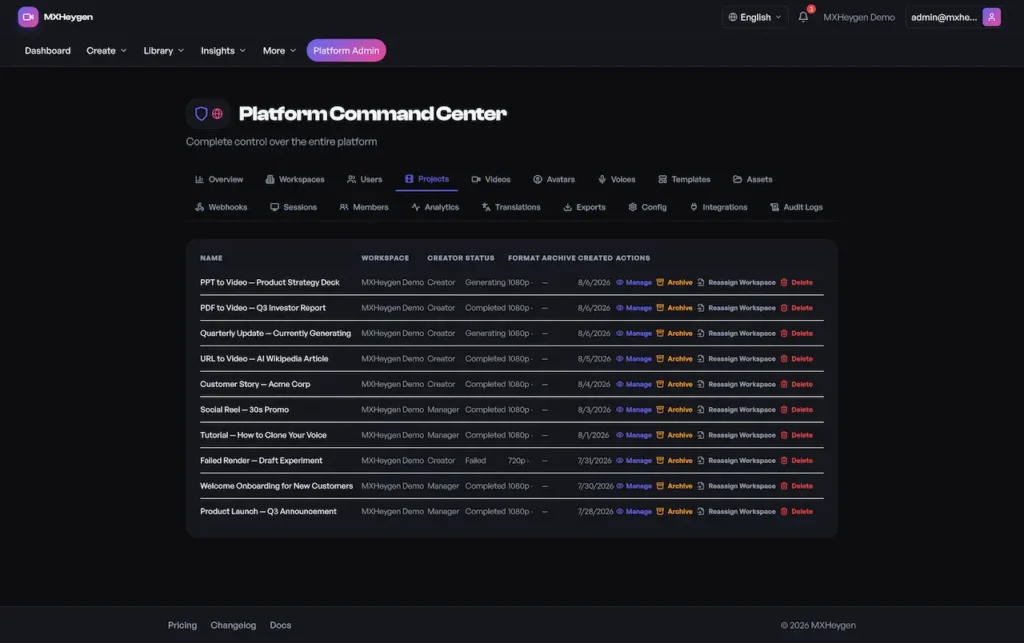Click "Customer Story — Acme Corp" project name
The image size is (1024, 643).
click(x=255, y=384)
